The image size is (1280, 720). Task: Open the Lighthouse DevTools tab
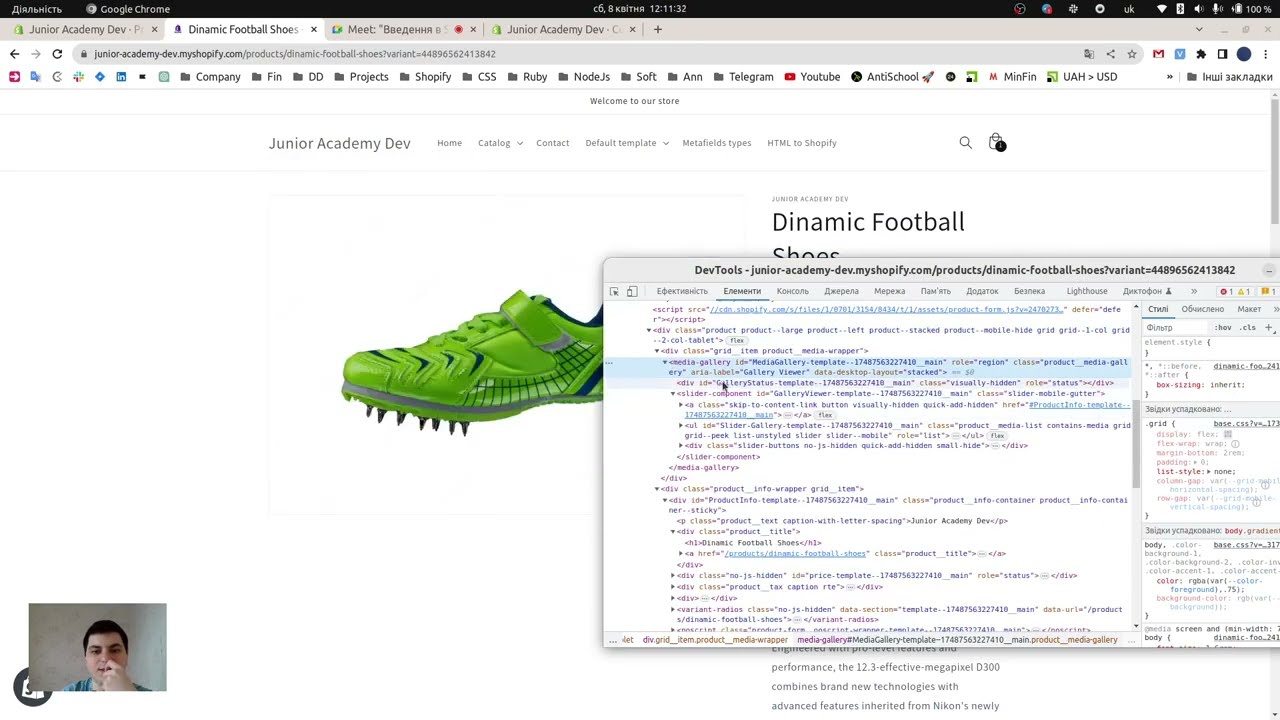point(1086,291)
